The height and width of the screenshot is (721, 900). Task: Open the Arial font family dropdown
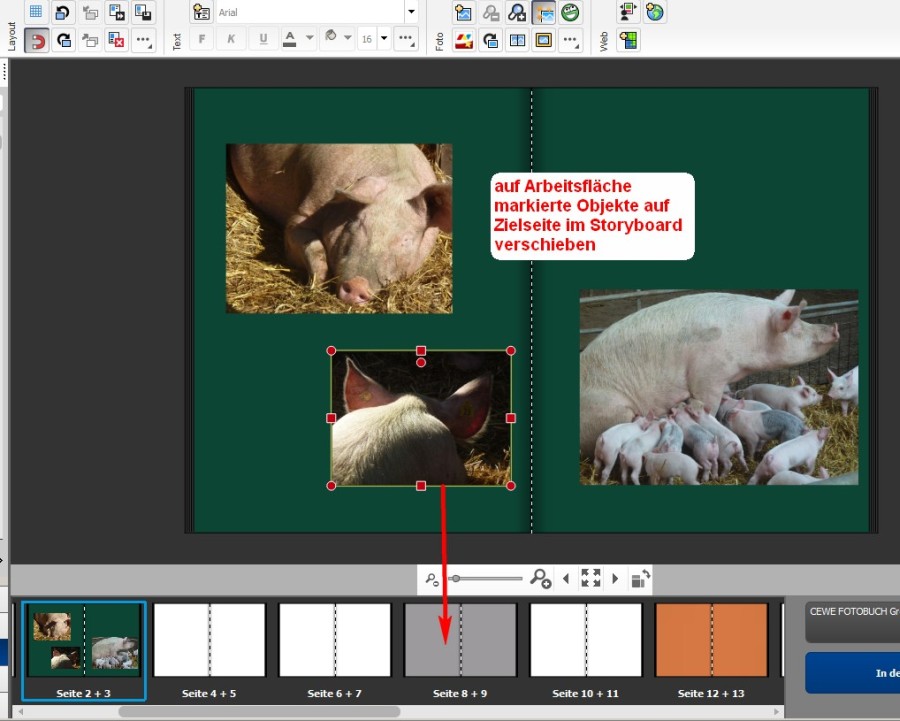(411, 12)
